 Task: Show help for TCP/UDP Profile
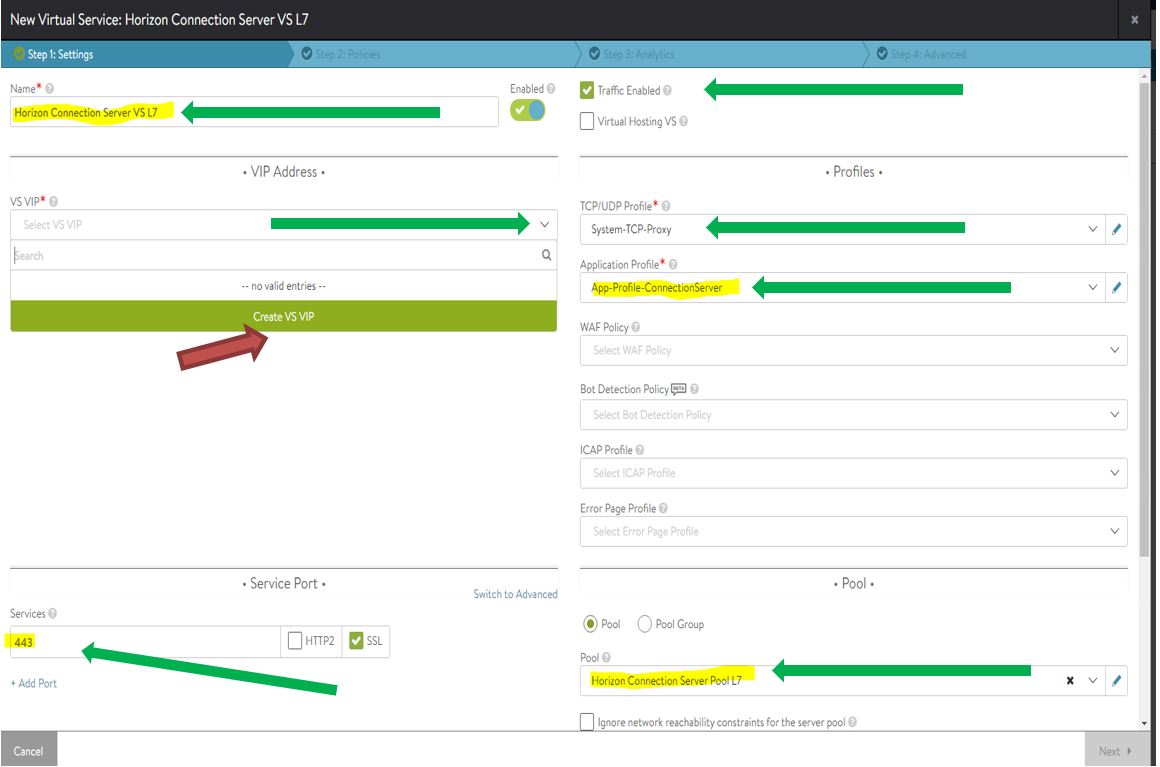coord(666,206)
